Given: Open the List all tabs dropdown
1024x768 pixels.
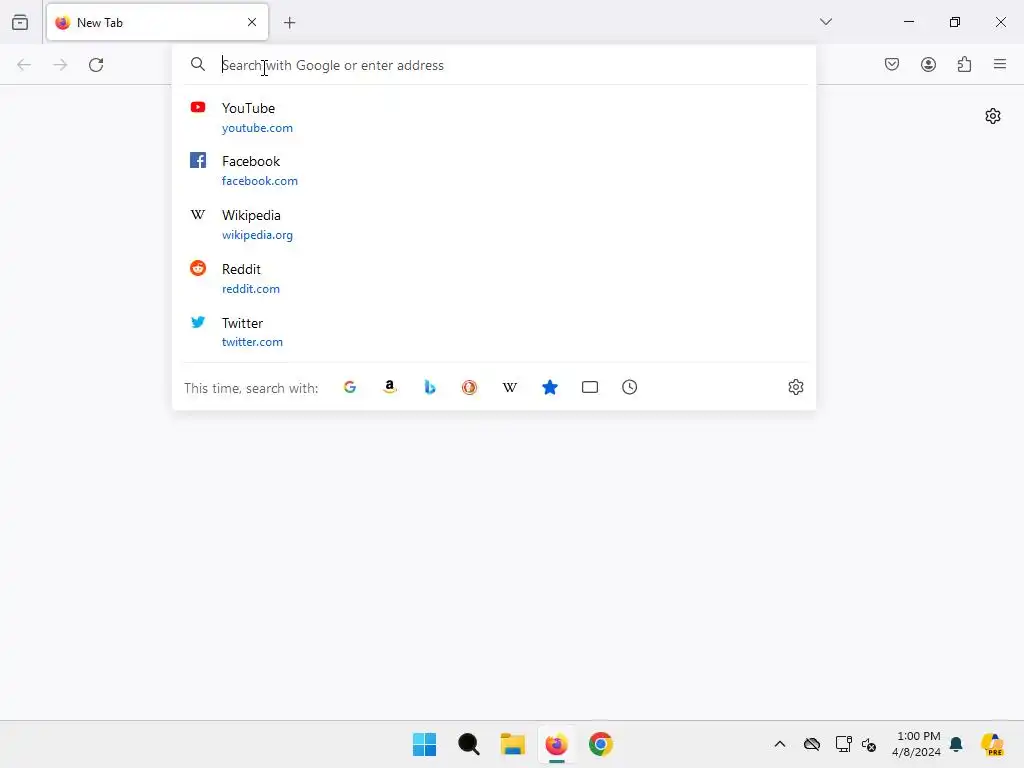Looking at the screenshot, I should coord(825,22).
